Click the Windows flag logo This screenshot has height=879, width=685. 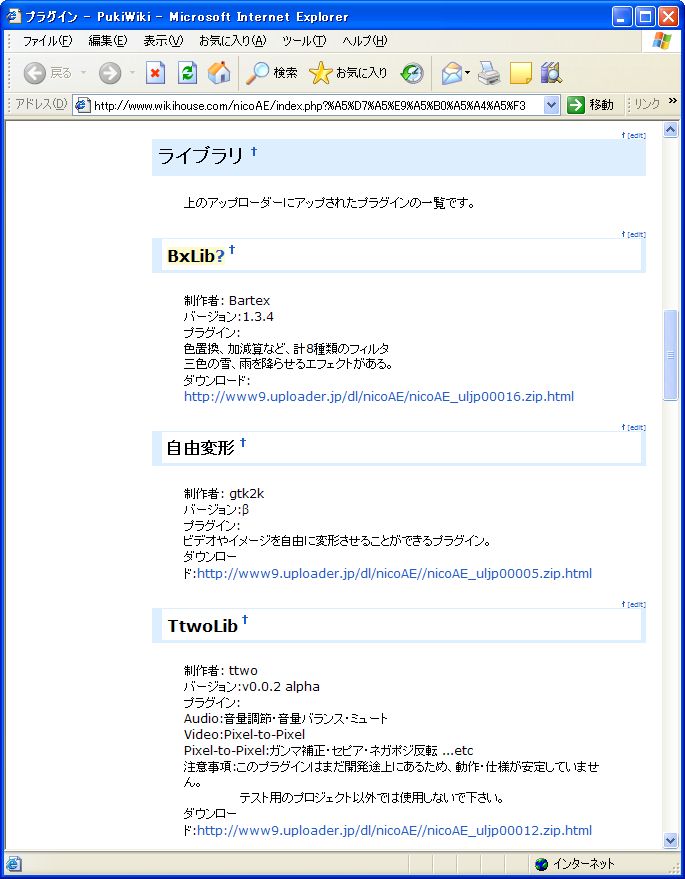[661, 41]
